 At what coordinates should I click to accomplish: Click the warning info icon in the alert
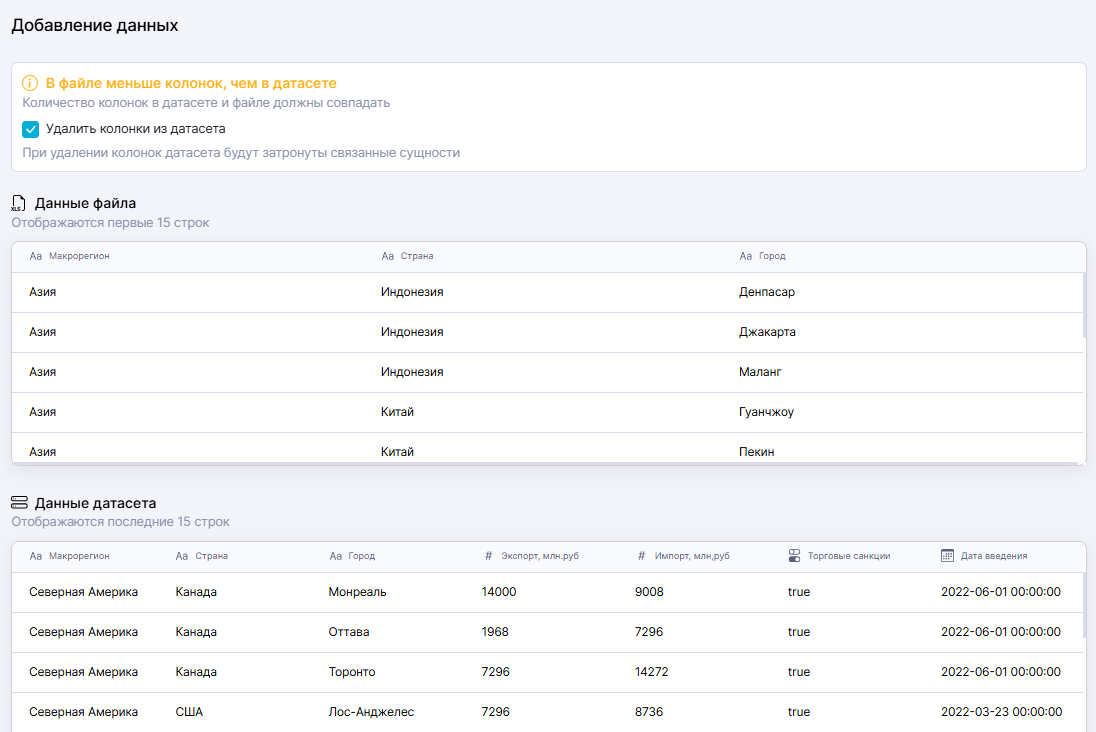tap(30, 83)
